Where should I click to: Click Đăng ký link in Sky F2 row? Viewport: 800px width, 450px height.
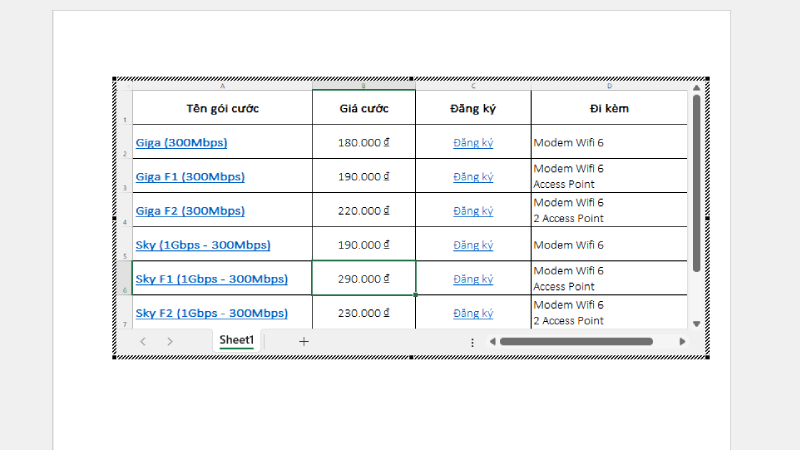click(x=473, y=313)
